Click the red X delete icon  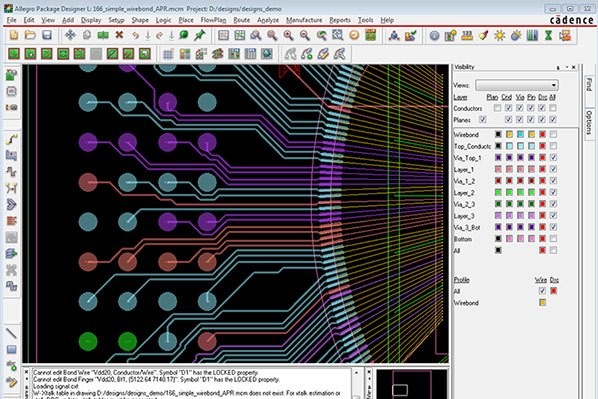119,35
